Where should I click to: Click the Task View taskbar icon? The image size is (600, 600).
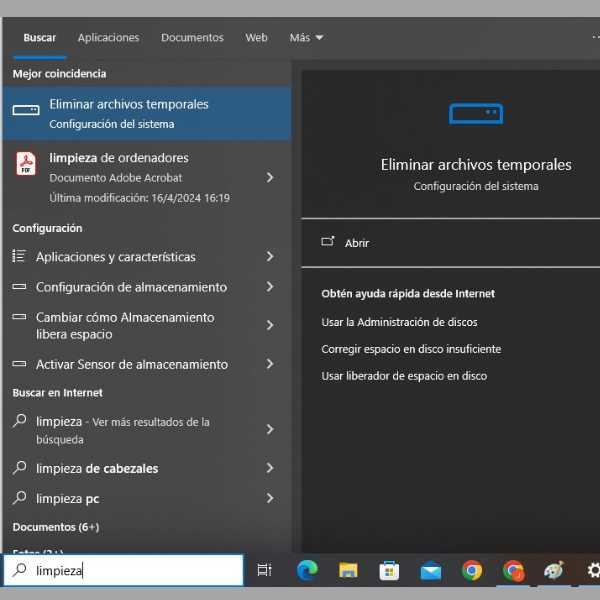(x=264, y=570)
